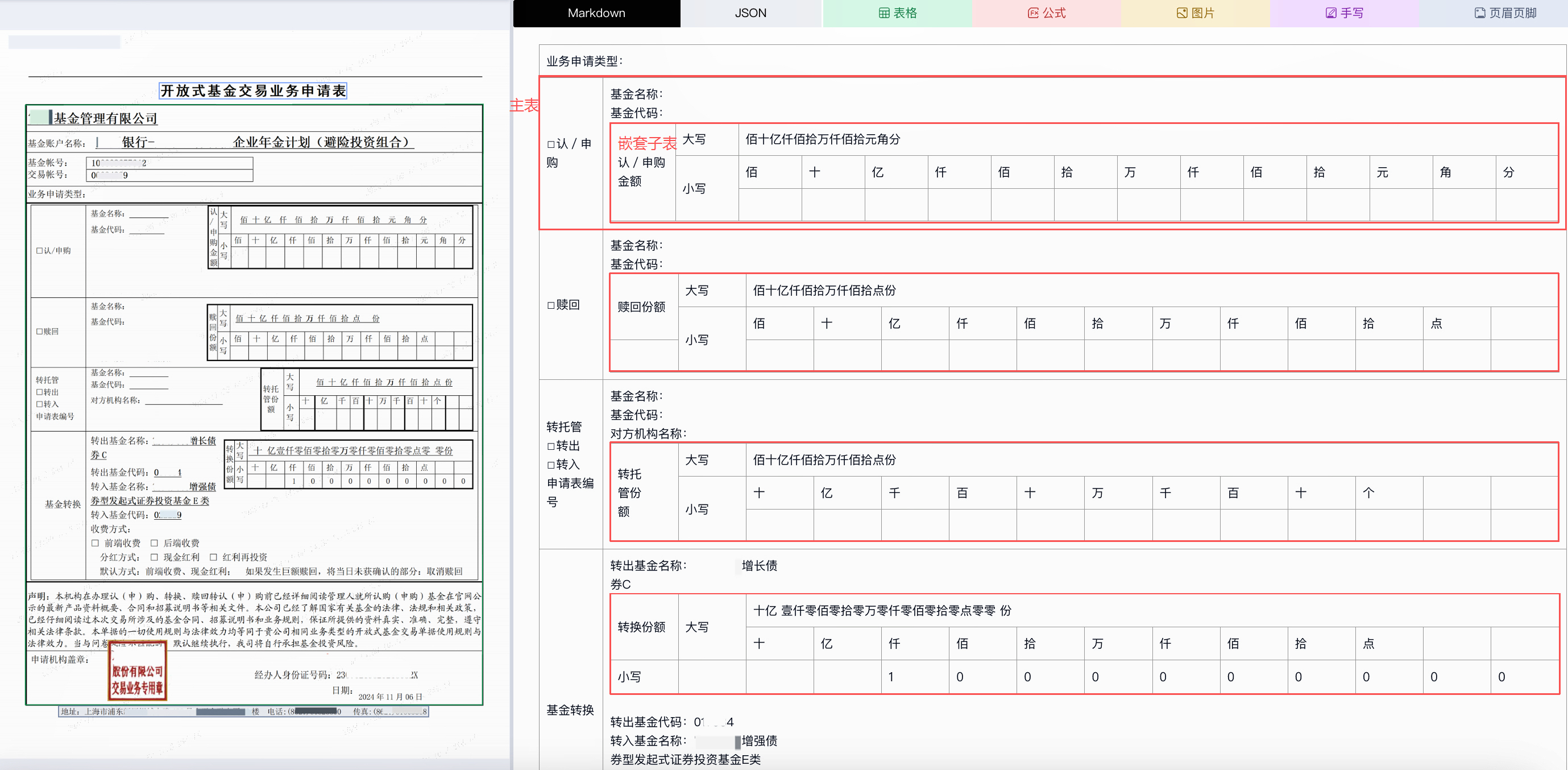Click 业务申请类型: in the Markdown result

point(584,61)
